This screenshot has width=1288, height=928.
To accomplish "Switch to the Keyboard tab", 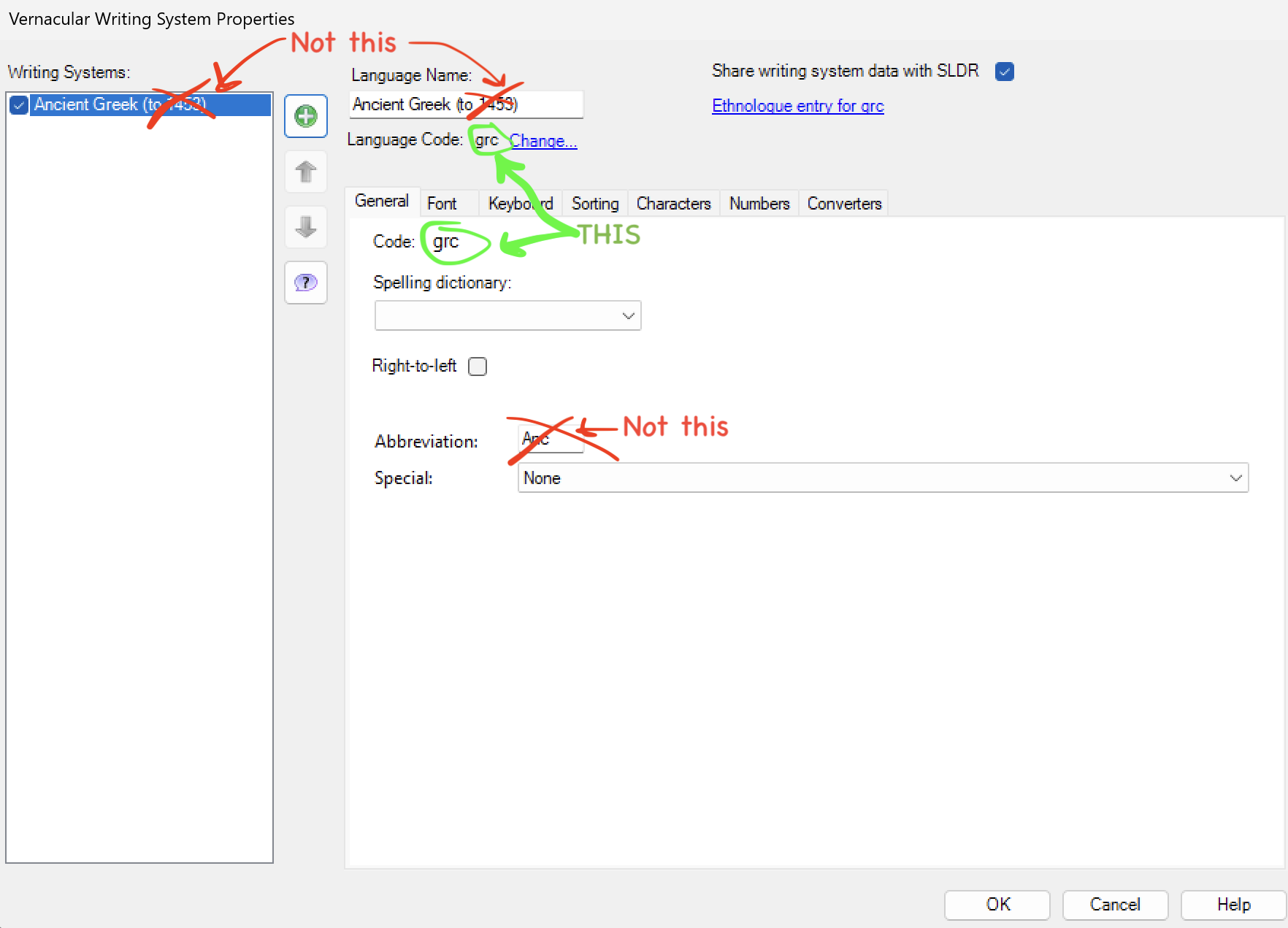I will pyautogui.click(x=520, y=203).
